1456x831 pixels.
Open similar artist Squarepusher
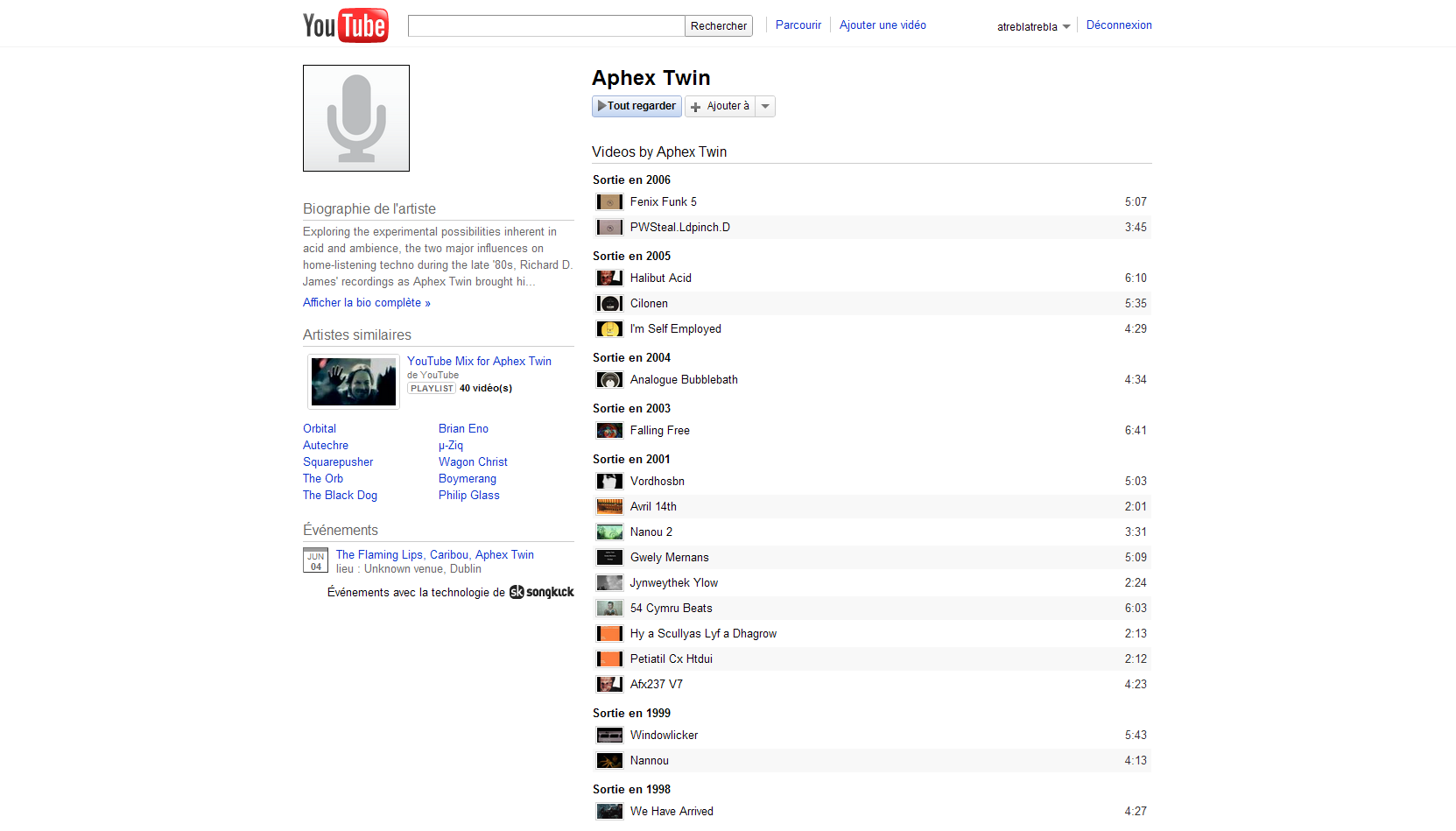(x=338, y=462)
